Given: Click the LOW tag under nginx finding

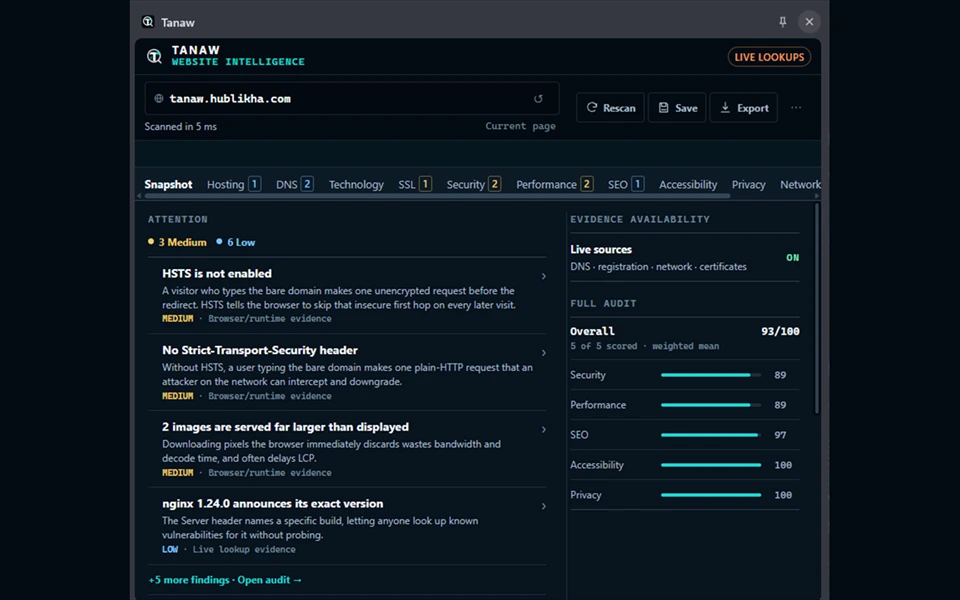Looking at the screenshot, I should coord(170,549).
